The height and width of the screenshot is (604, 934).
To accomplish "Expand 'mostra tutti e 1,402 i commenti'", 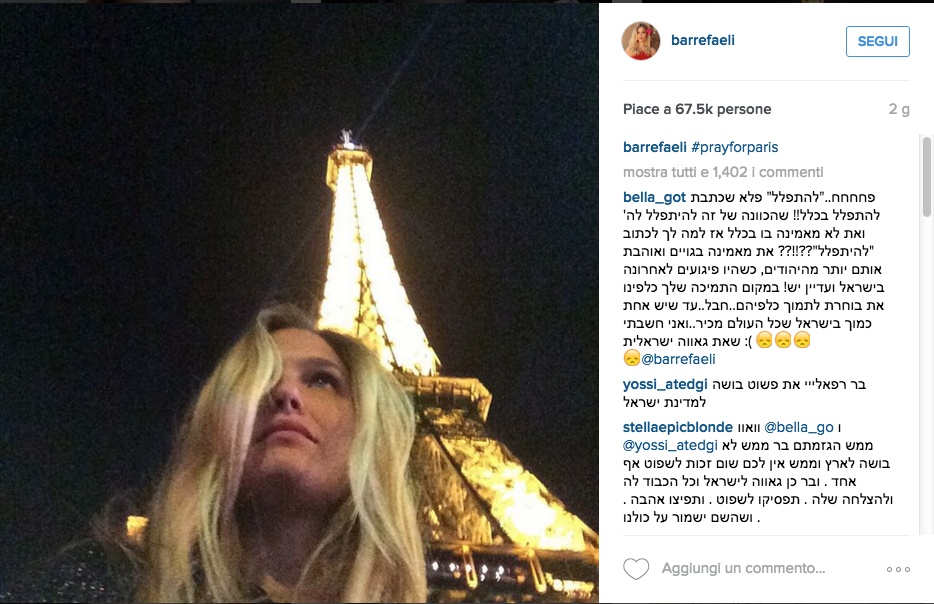I will tap(723, 172).
